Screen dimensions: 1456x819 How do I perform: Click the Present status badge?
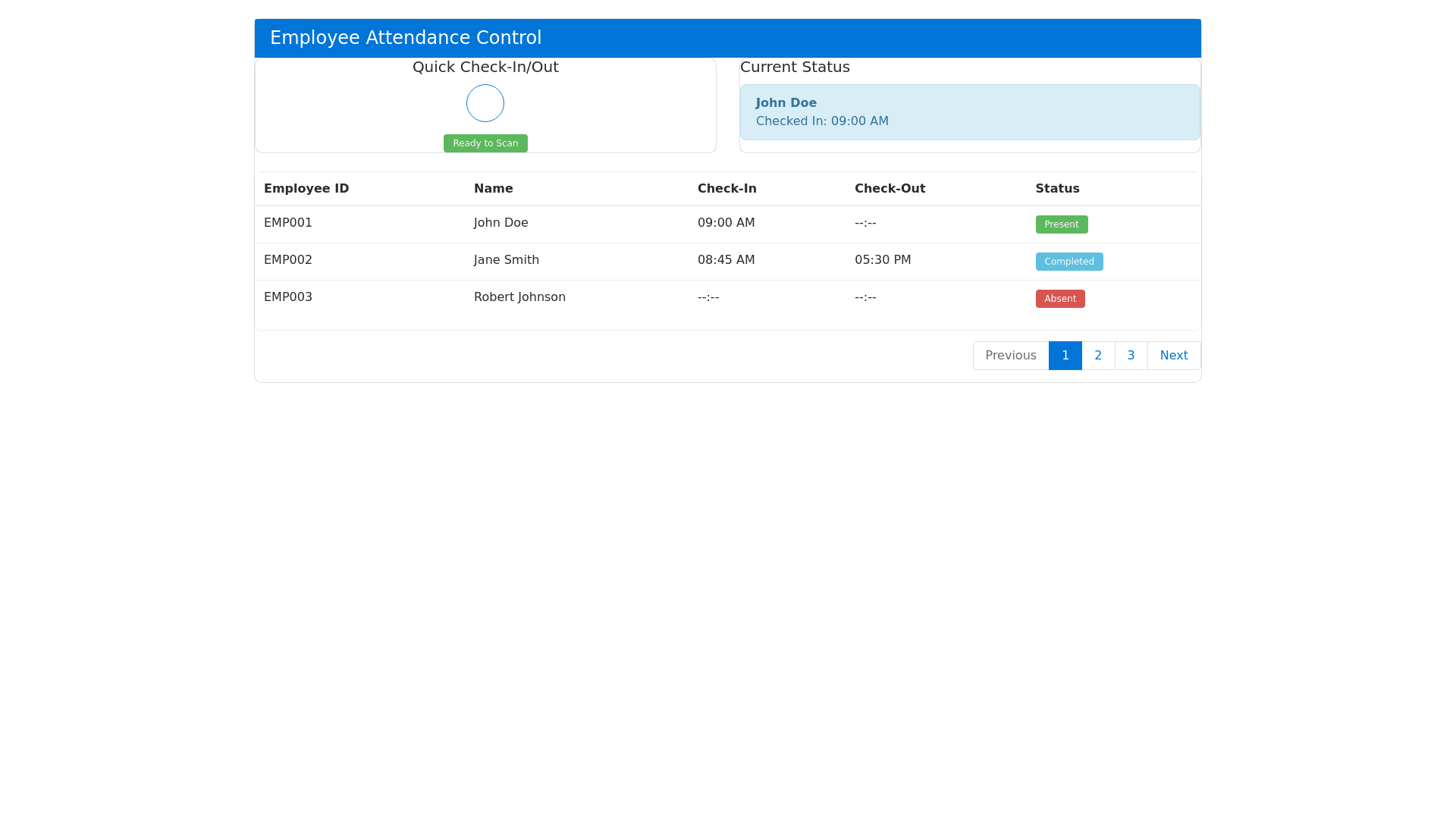[x=1061, y=224]
